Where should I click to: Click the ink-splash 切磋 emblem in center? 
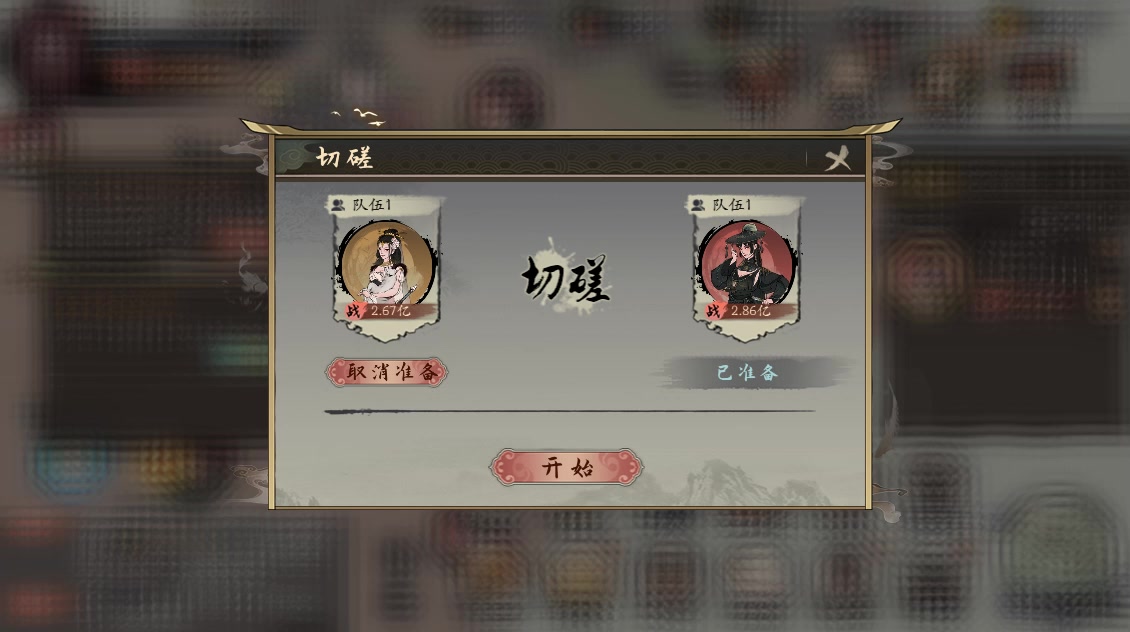566,277
